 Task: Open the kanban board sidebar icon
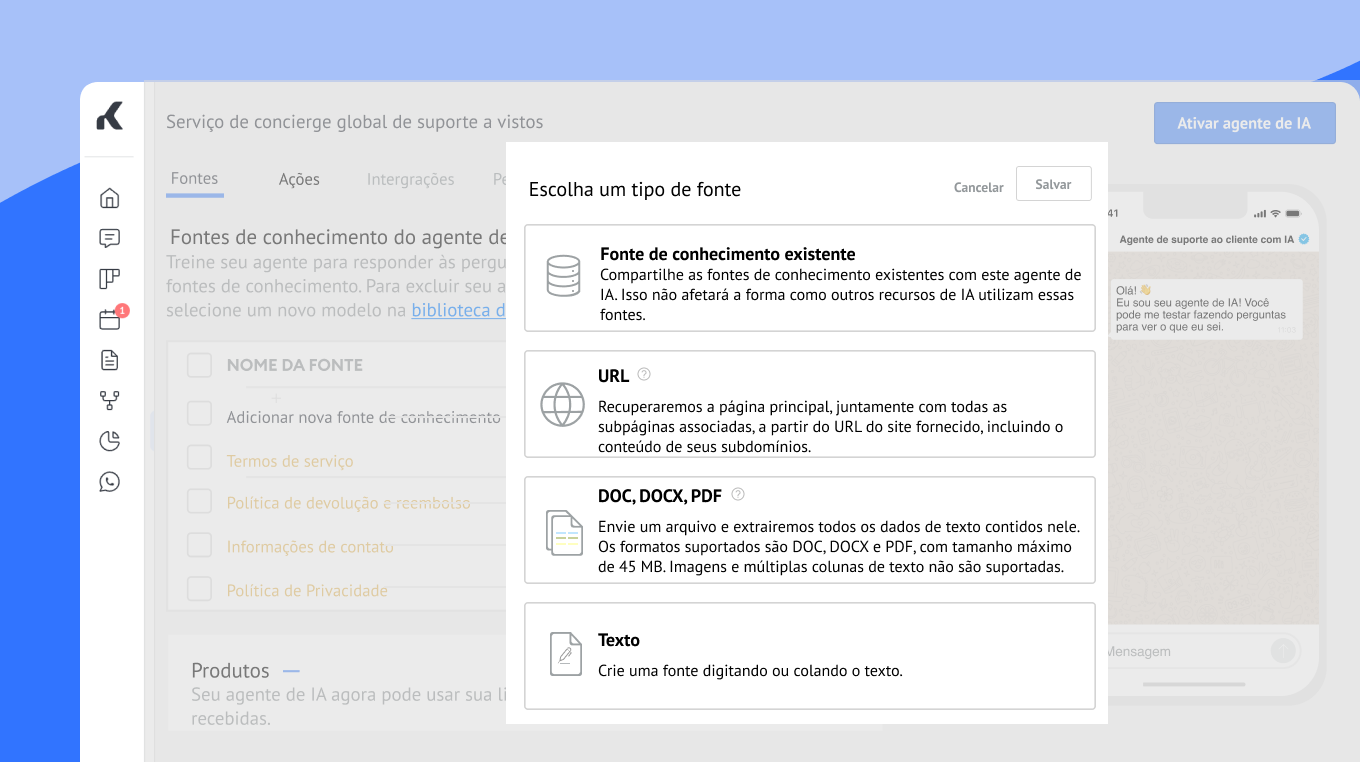tap(110, 279)
